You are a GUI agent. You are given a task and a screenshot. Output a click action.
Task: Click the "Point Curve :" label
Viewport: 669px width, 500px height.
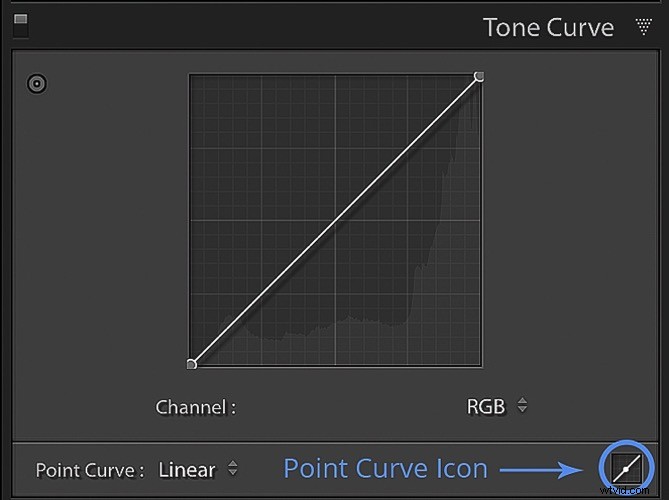tap(90, 469)
